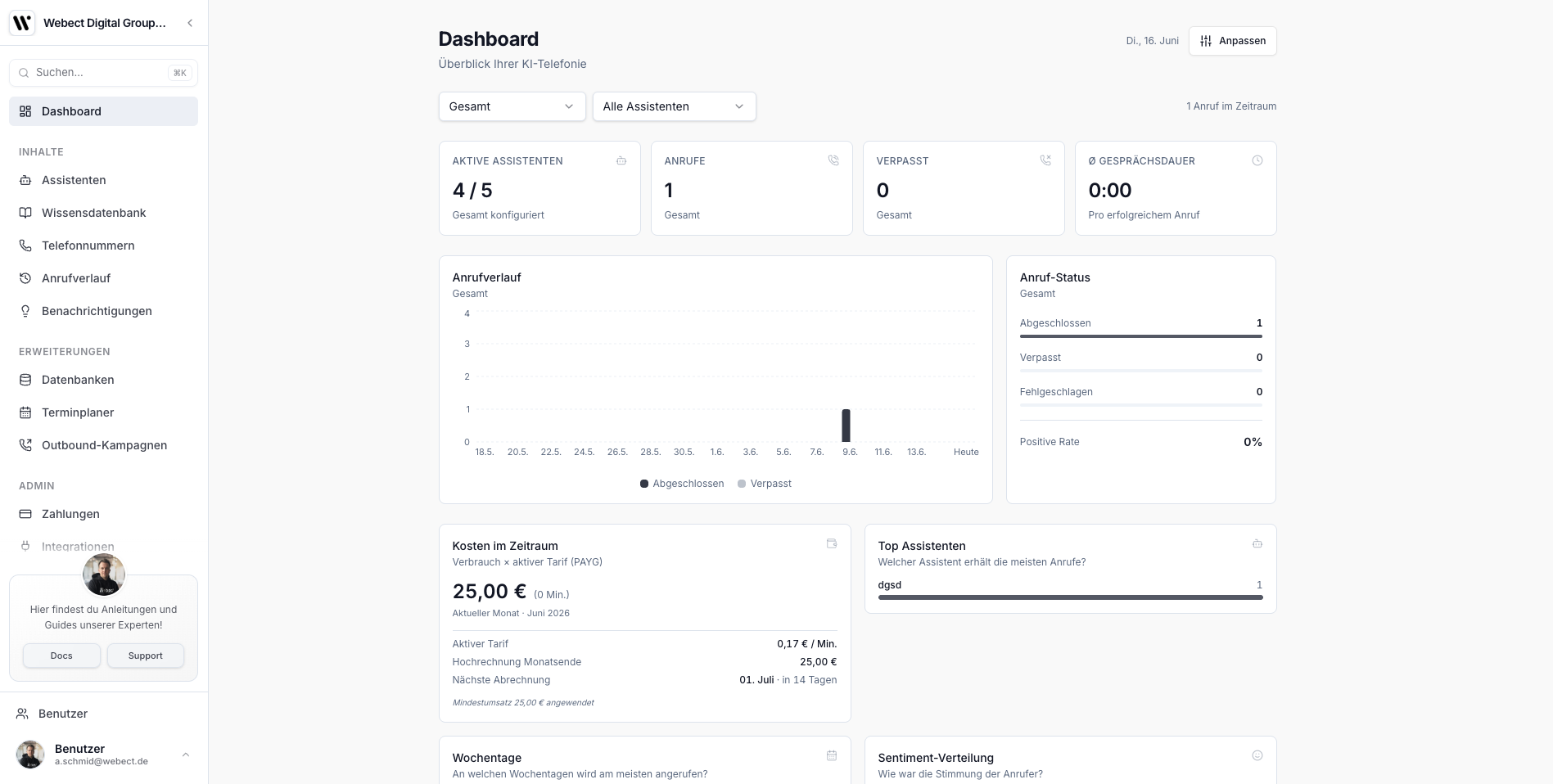Click the Verpasst status progress bar

[1140, 371]
